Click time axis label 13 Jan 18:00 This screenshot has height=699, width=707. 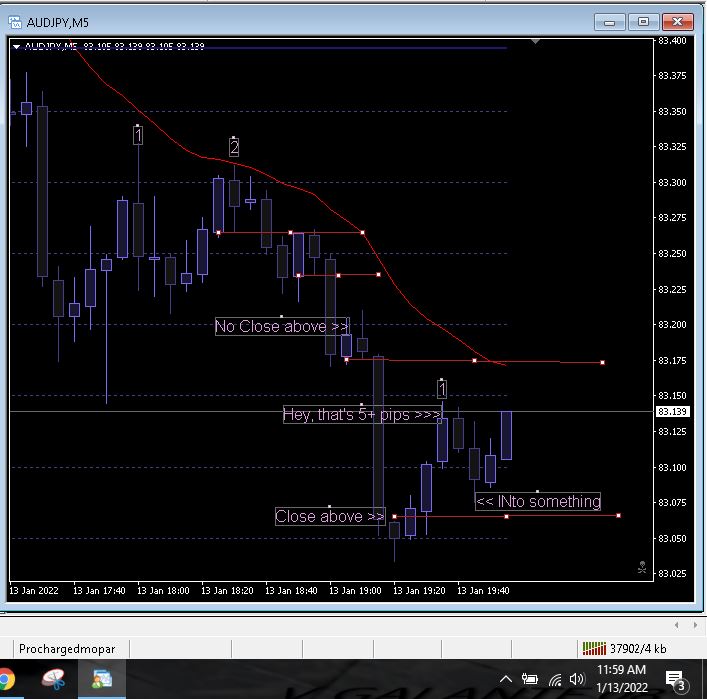[163, 591]
